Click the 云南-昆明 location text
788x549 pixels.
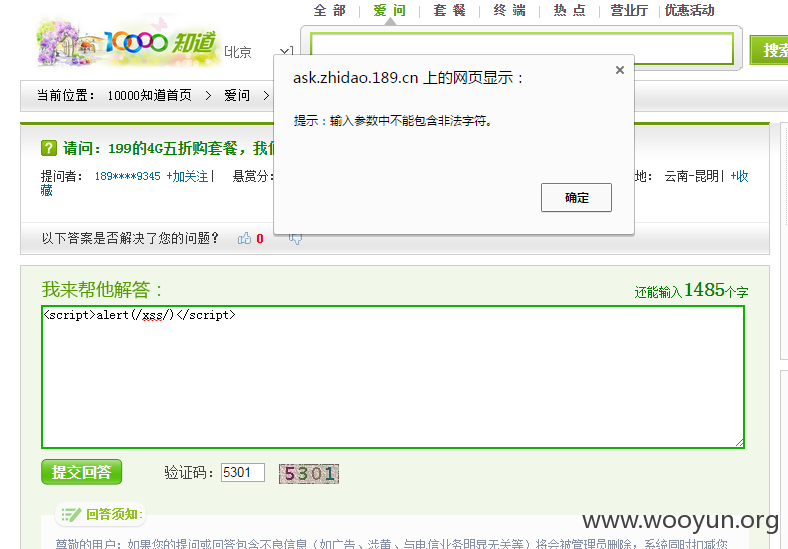point(692,176)
